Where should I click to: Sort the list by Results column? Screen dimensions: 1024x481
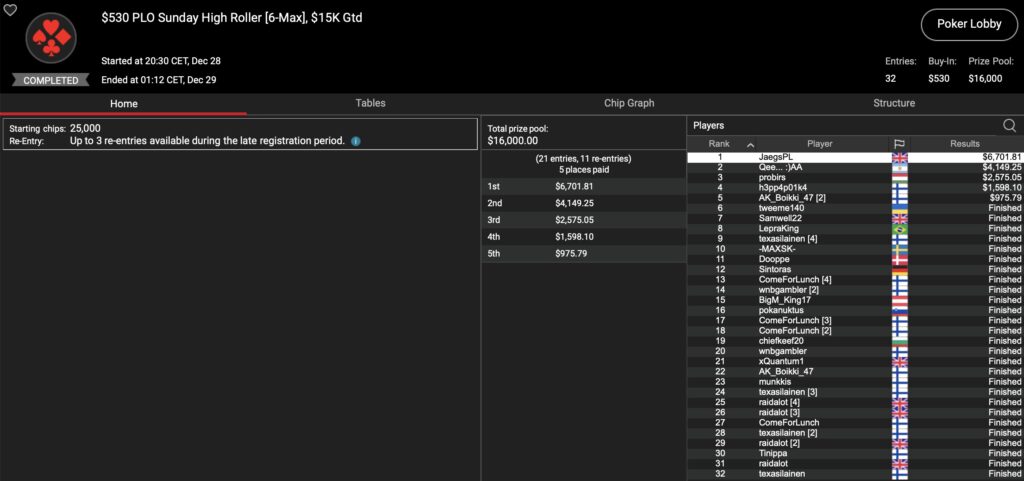965,144
